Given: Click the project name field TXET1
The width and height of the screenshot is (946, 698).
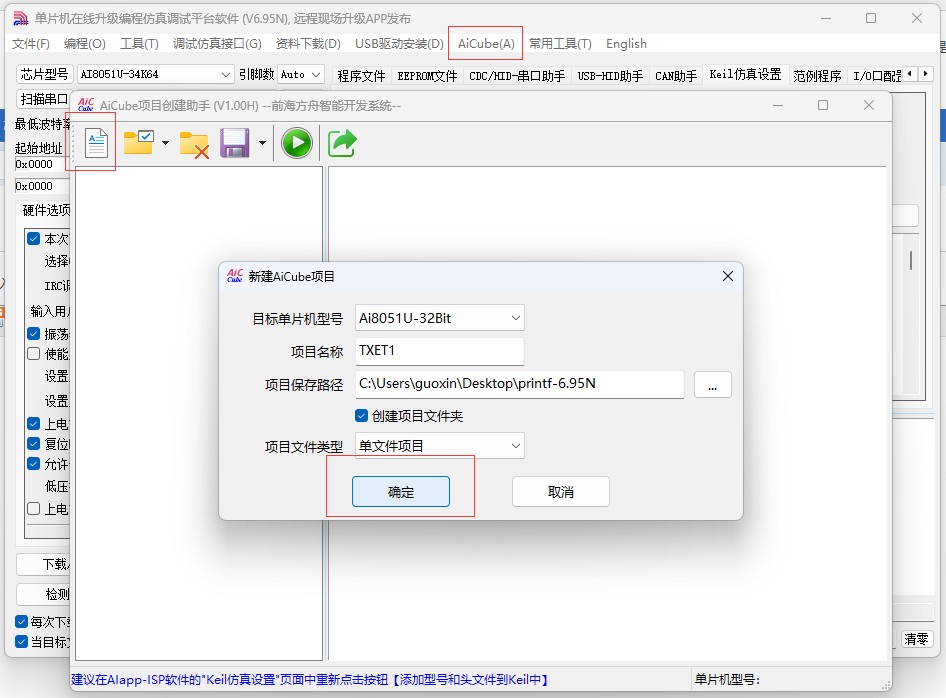Looking at the screenshot, I should pyautogui.click(x=439, y=351).
